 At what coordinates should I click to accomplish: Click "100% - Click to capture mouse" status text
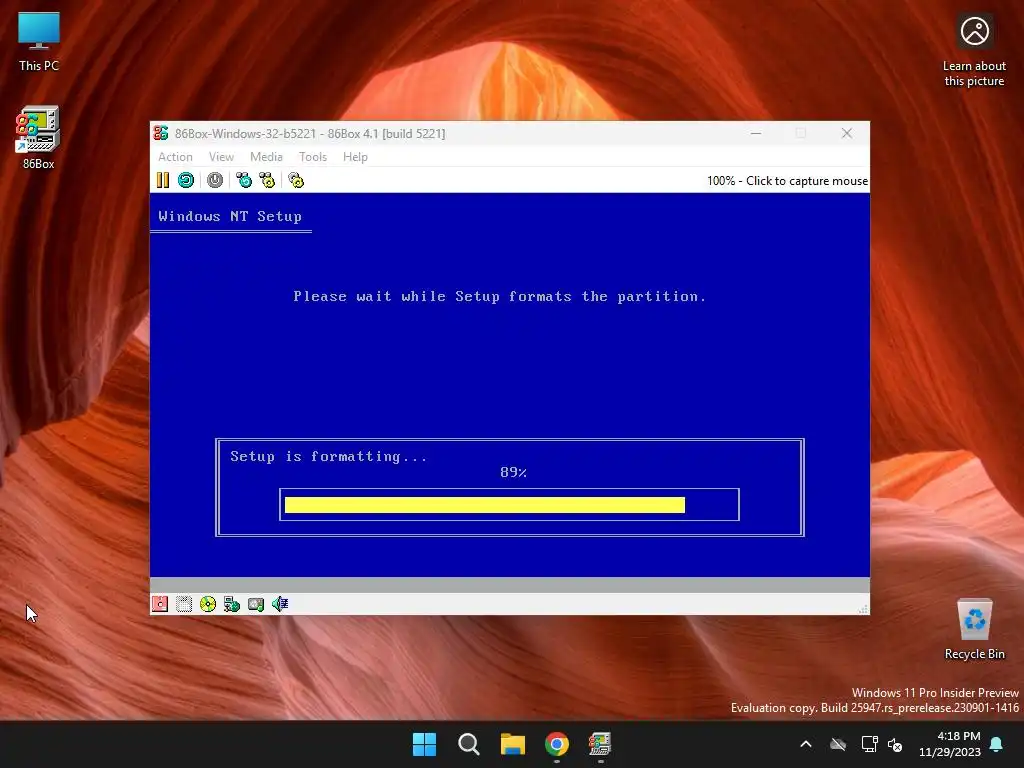(x=788, y=181)
